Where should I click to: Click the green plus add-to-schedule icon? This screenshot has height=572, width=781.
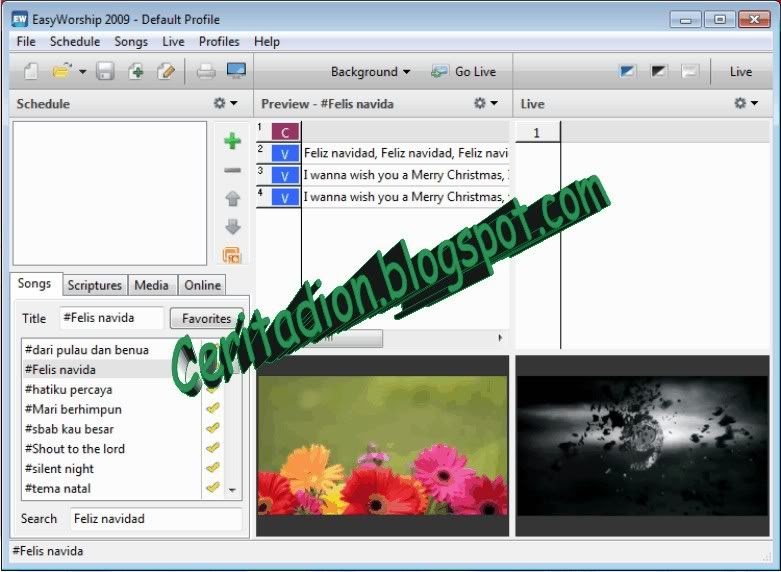click(x=233, y=141)
